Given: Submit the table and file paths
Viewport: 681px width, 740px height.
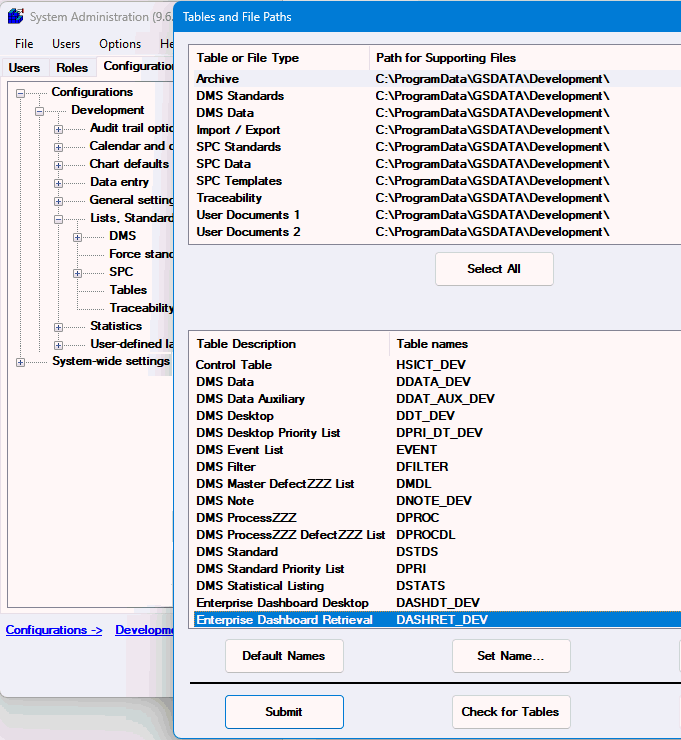Looking at the screenshot, I should [x=284, y=712].
